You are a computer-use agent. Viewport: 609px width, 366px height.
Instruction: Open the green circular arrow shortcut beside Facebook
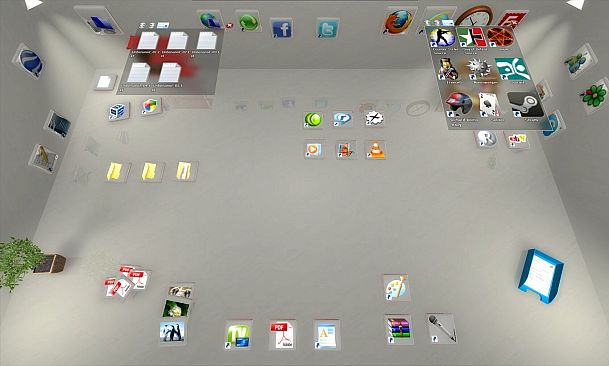[249, 21]
